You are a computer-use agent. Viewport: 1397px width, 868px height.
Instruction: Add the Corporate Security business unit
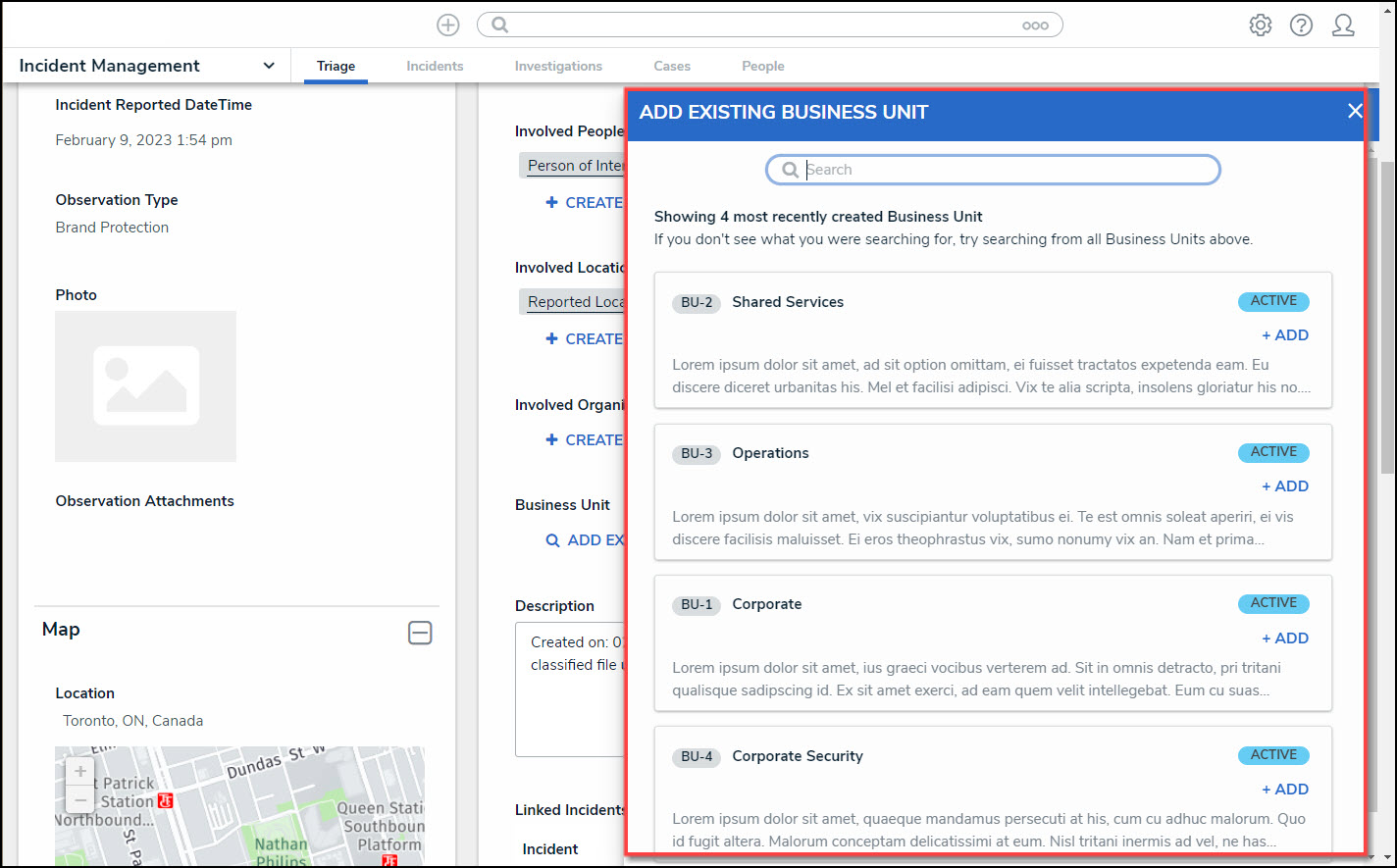(x=1284, y=790)
